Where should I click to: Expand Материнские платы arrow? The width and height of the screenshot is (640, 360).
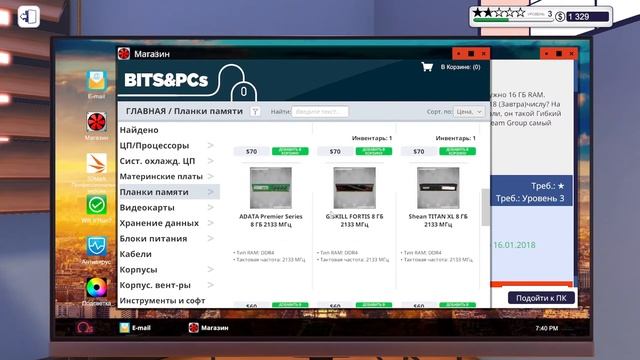(211, 176)
